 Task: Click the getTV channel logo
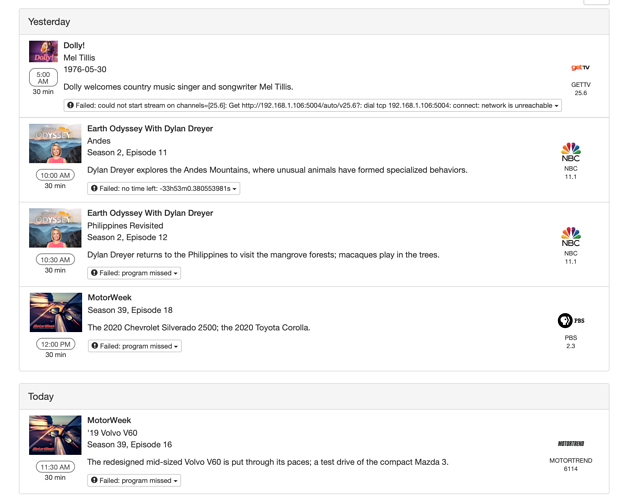click(580, 68)
